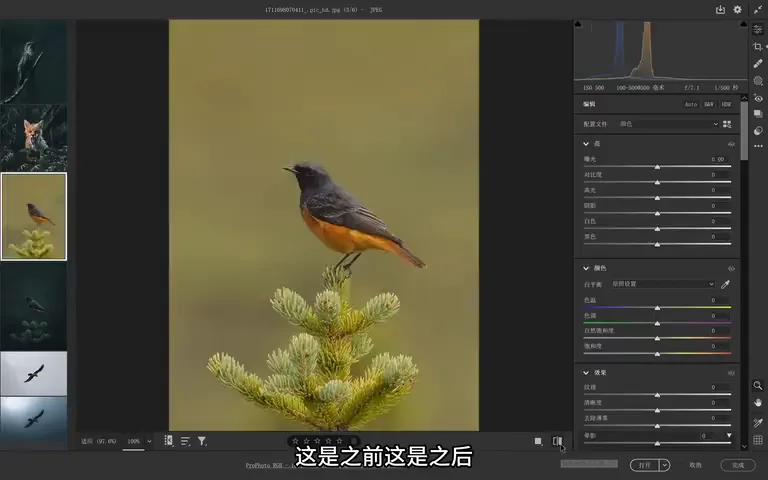Viewport: 768px width, 480px height.
Task: Click the filmstrip toggle icon
Action: coord(168,441)
